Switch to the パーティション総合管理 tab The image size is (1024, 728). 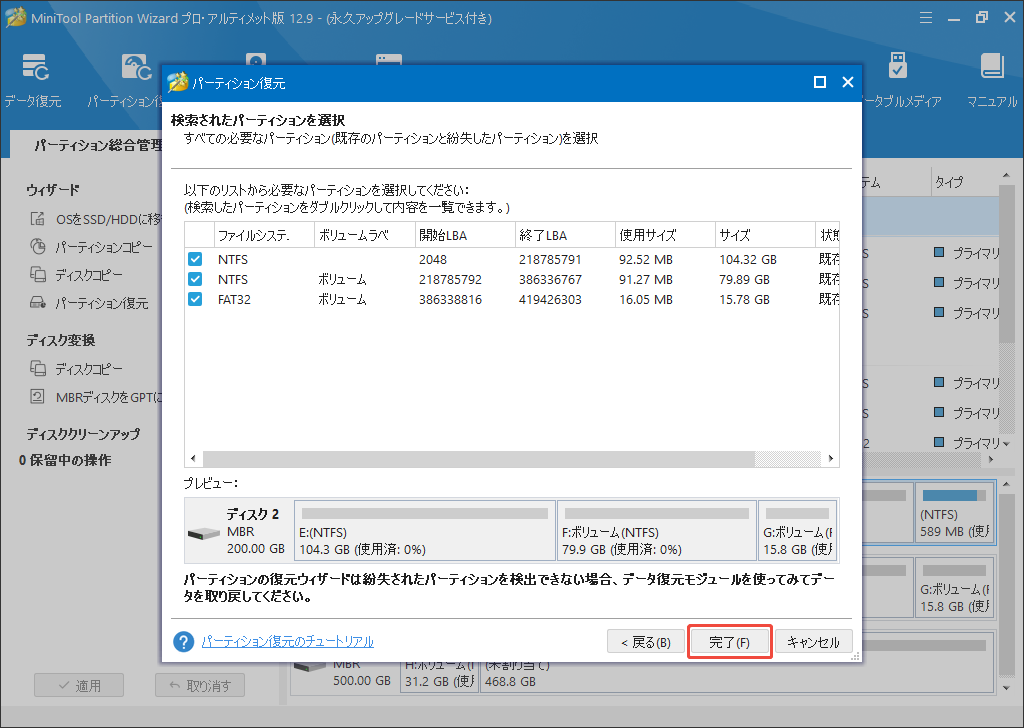88,145
